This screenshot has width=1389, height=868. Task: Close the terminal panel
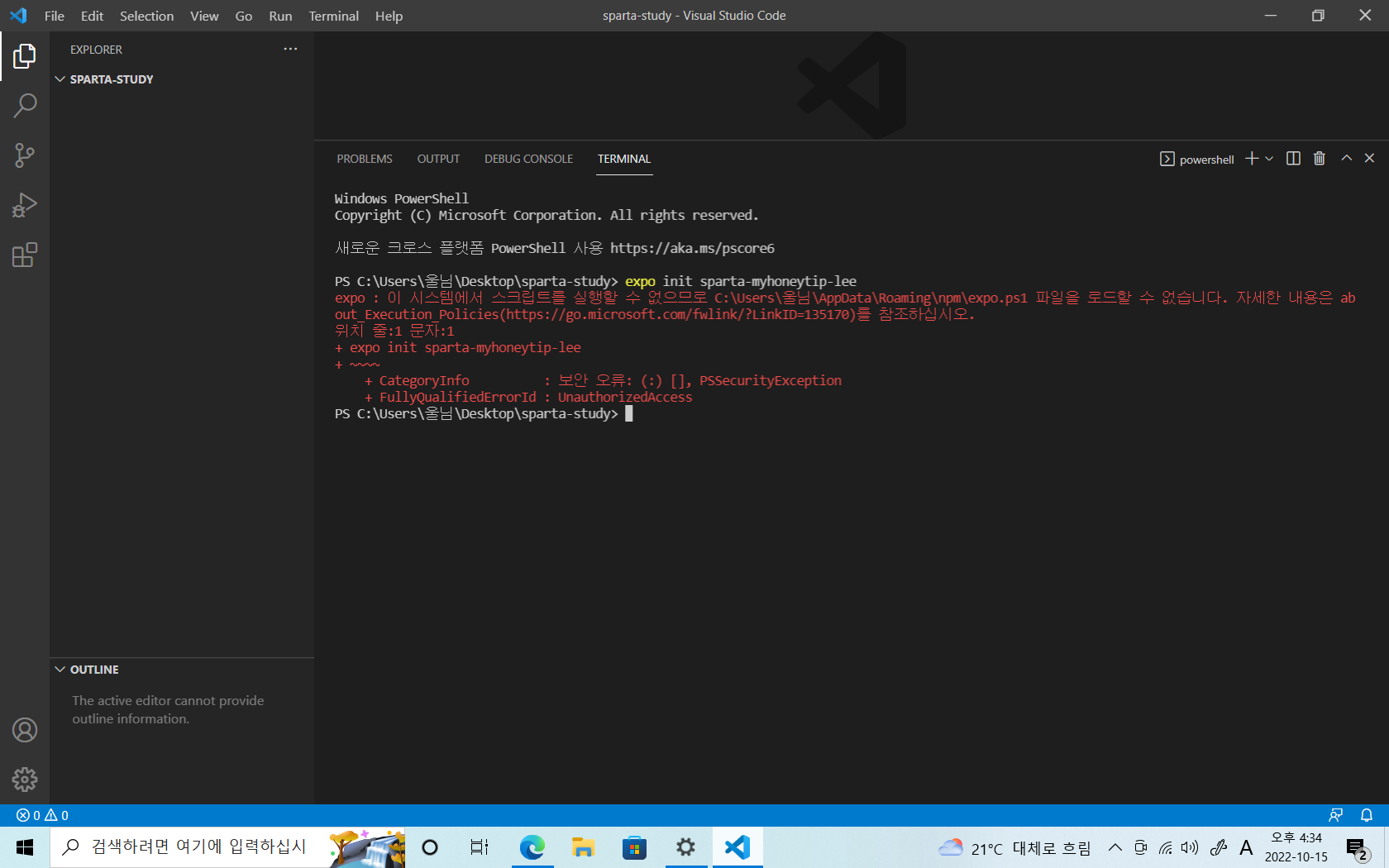click(1369, 158)
